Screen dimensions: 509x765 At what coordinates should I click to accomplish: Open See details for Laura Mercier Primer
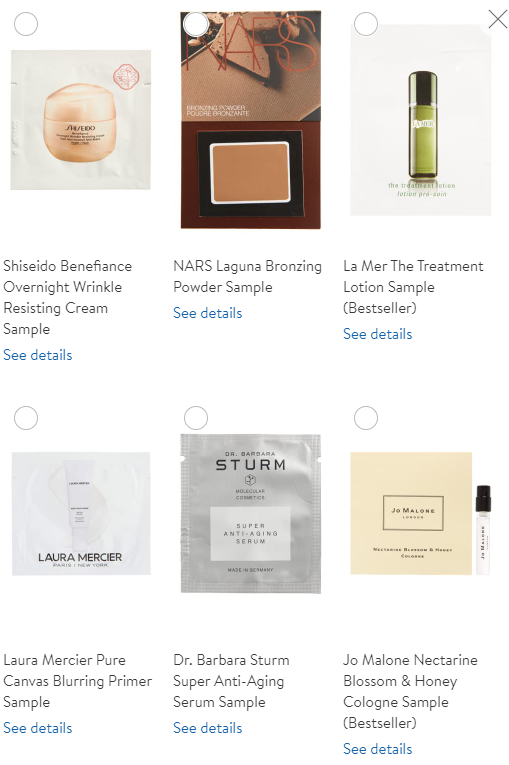(x=38, y=728)
